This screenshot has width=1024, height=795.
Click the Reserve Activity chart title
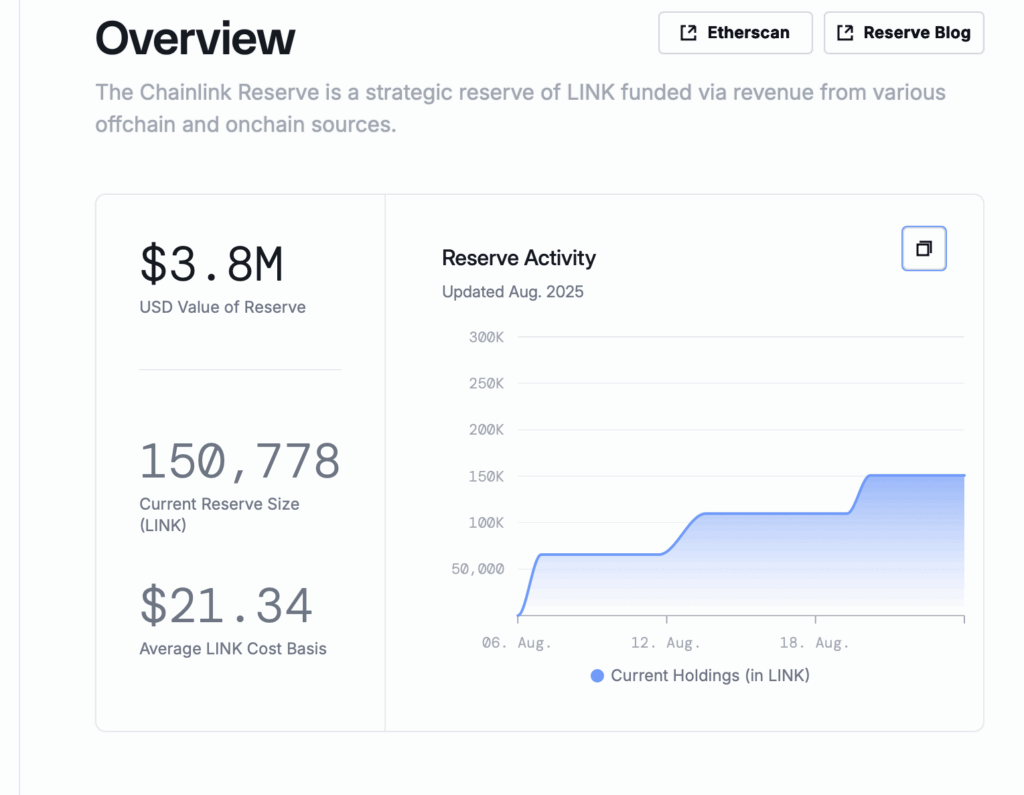519,258
